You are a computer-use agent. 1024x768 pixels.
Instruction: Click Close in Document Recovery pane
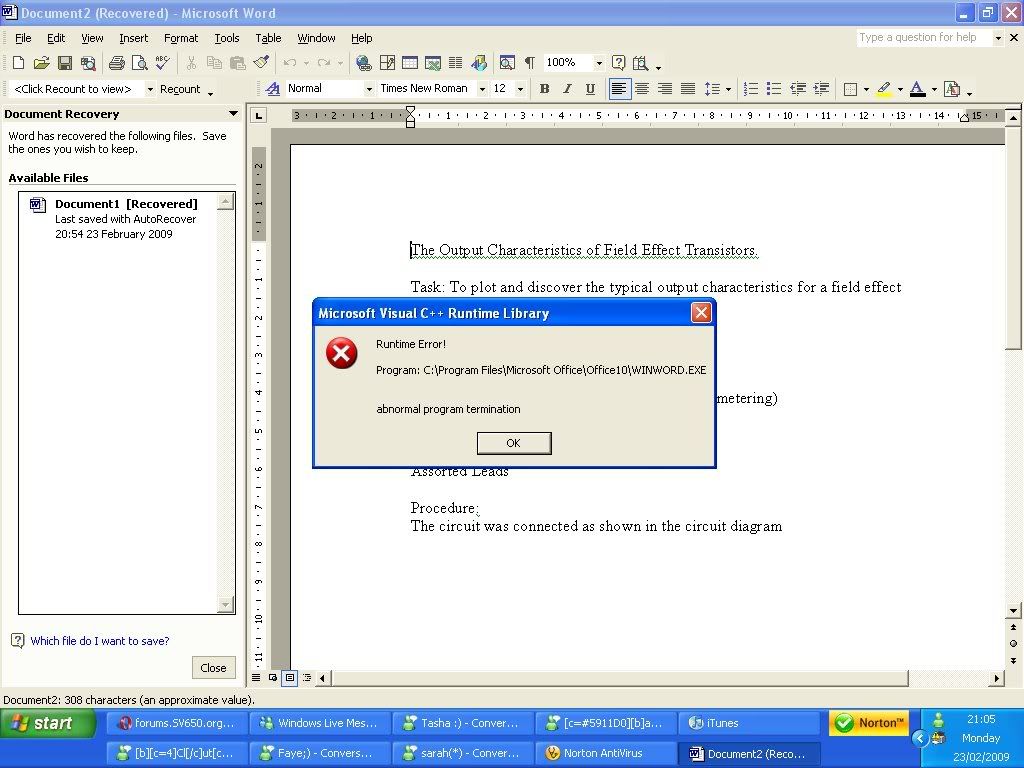[x=214, y=667]
